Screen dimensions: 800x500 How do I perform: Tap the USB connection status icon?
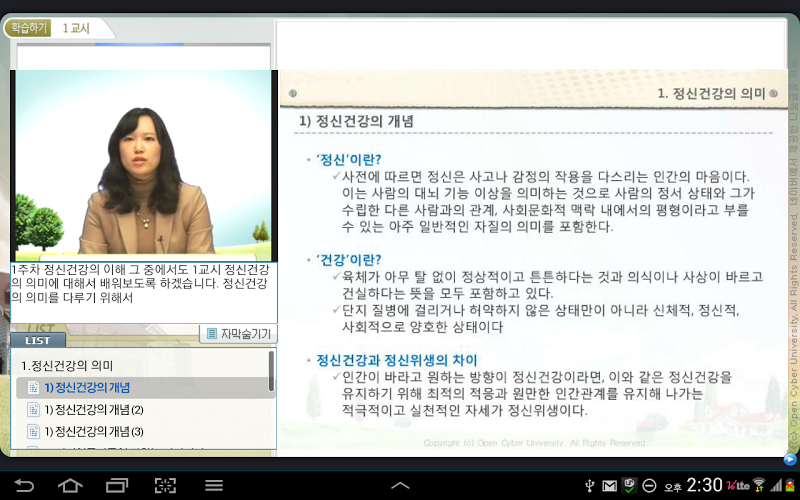(x=589, y=486)
